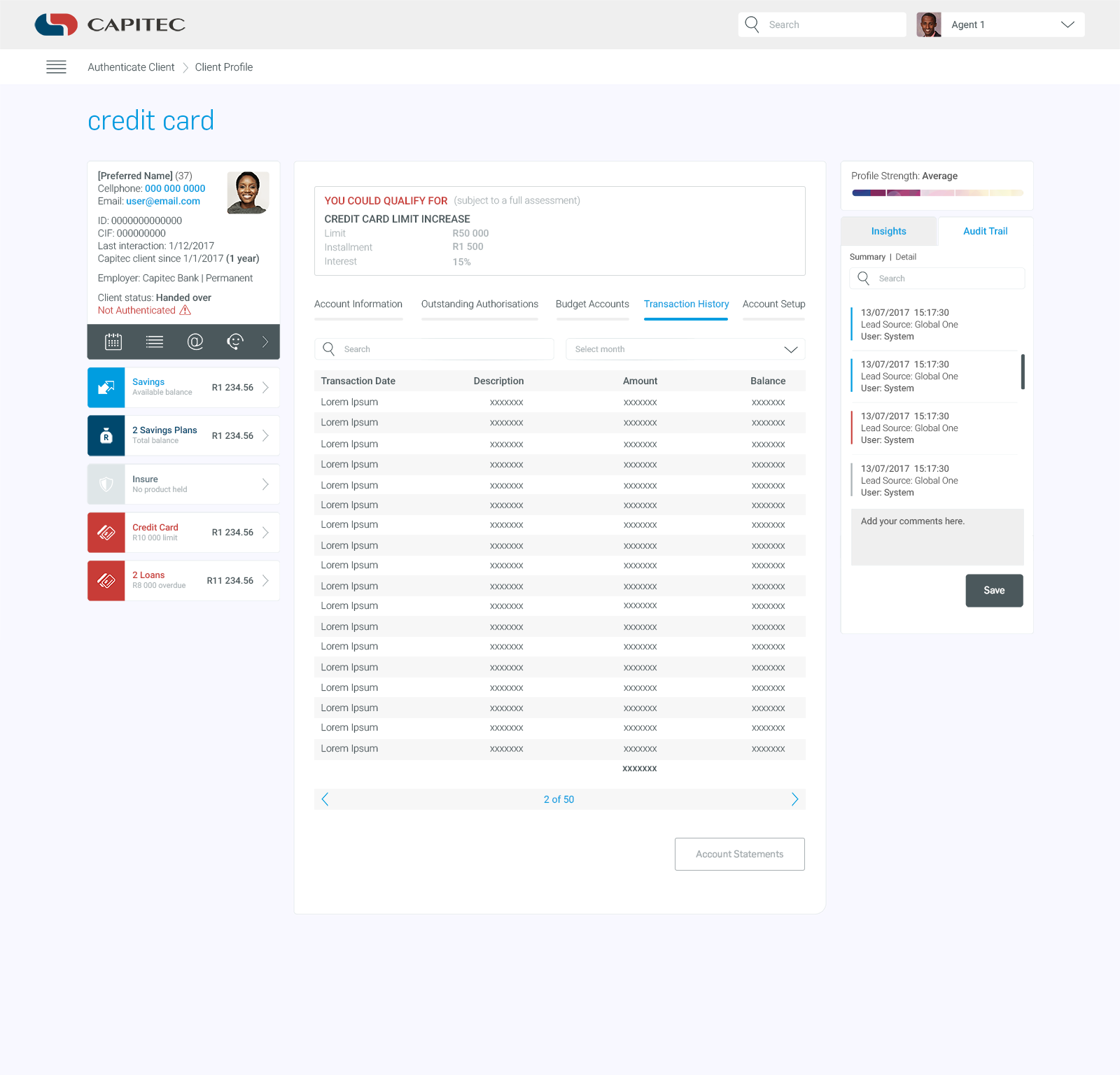
Task: Click the 2 Loans balance R11 234.56
Action: (230, 581)
